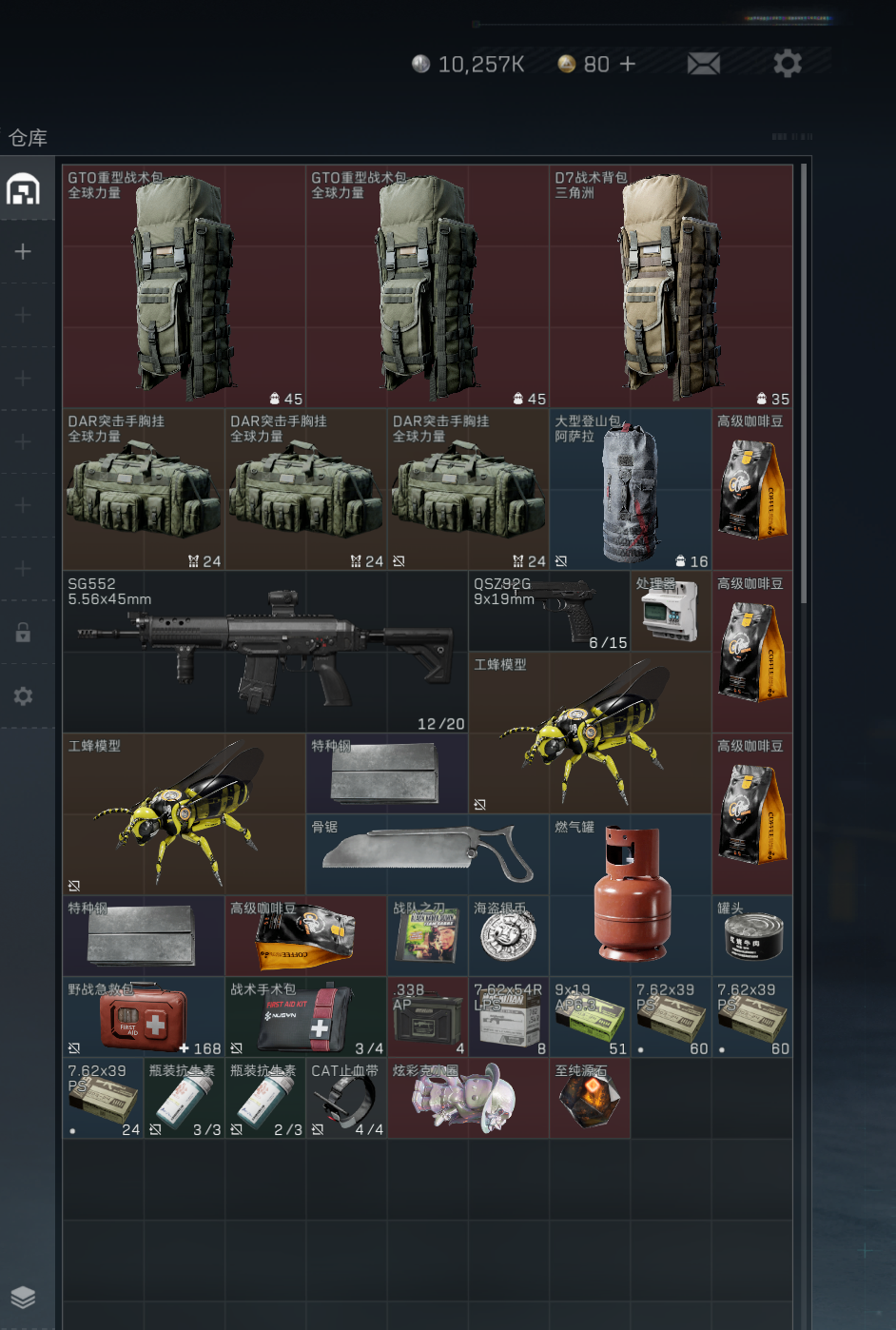896x1330 pixels.
Task: Select the 7.62x54R LPS ammo box
Action: (x=509, y=1017)
